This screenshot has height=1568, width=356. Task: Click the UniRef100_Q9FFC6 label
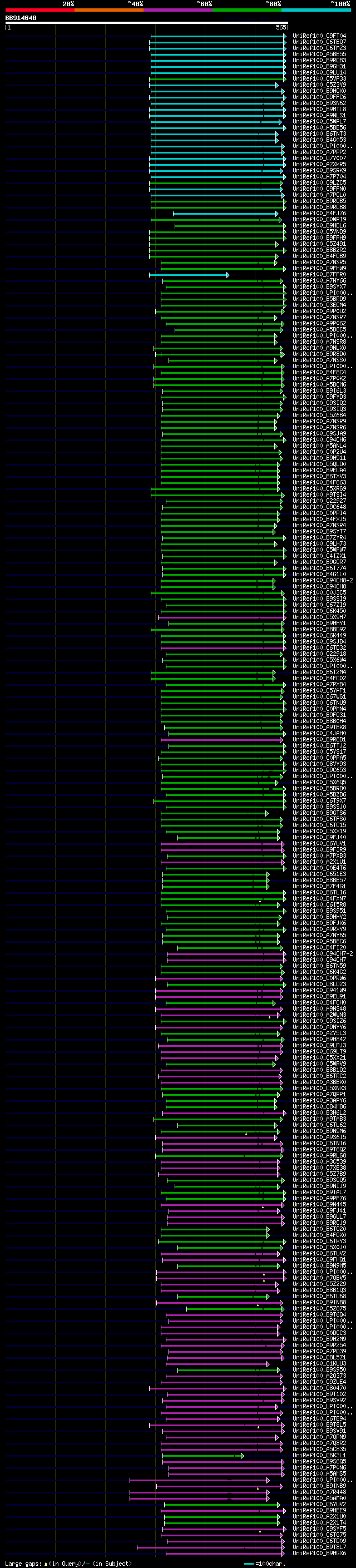tap(319, 97)
